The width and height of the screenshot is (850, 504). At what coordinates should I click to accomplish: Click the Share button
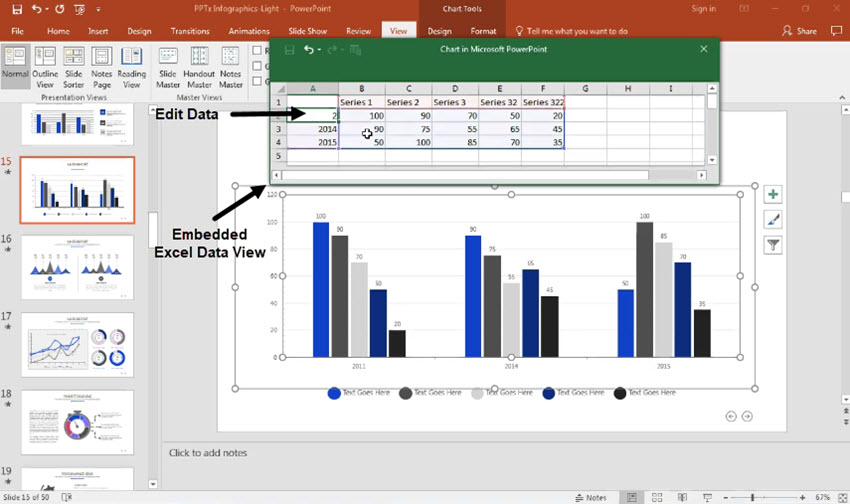(x=799, y=31)
